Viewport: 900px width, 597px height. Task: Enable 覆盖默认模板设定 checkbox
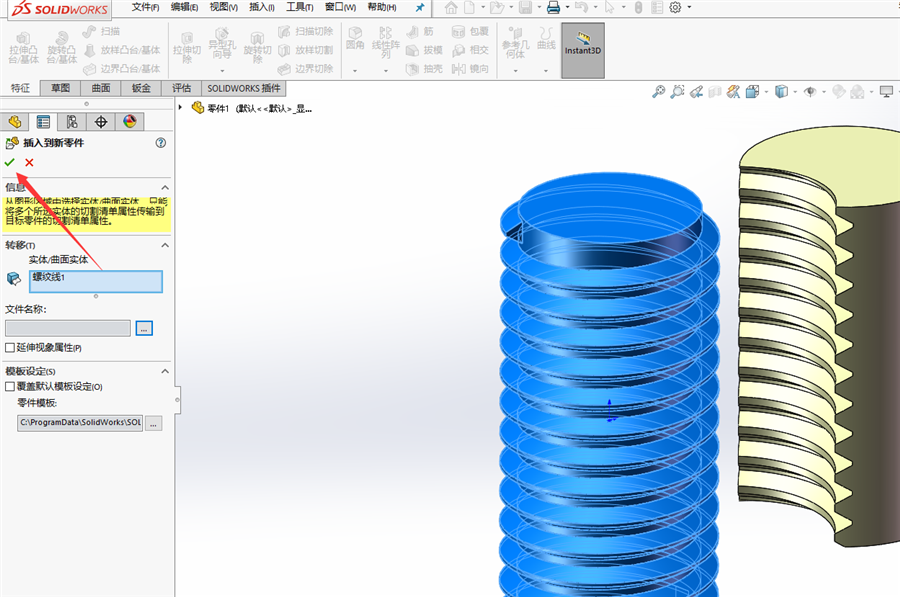pos(10,387)
